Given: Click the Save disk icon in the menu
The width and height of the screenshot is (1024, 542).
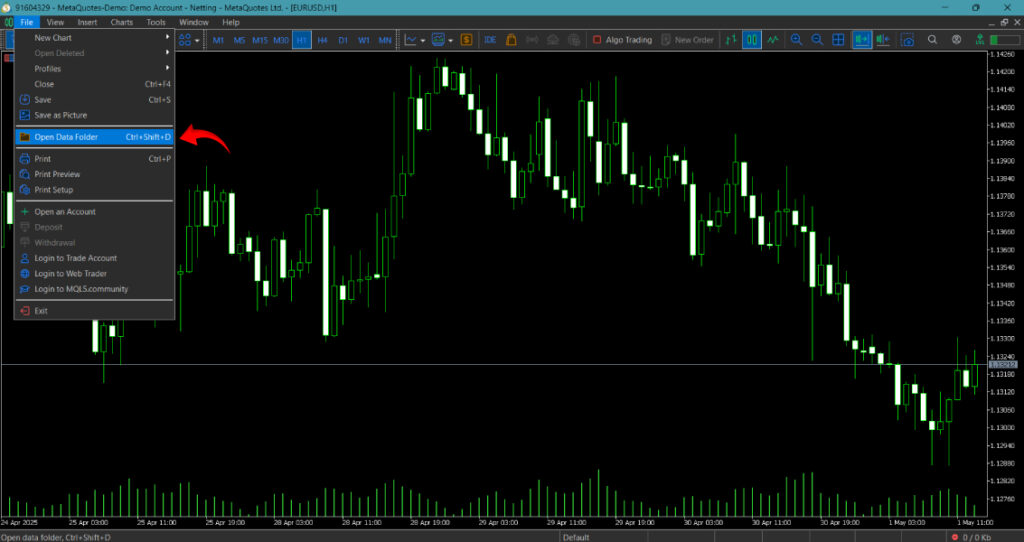Looking at the screenshot, I should tap(25, 100).
